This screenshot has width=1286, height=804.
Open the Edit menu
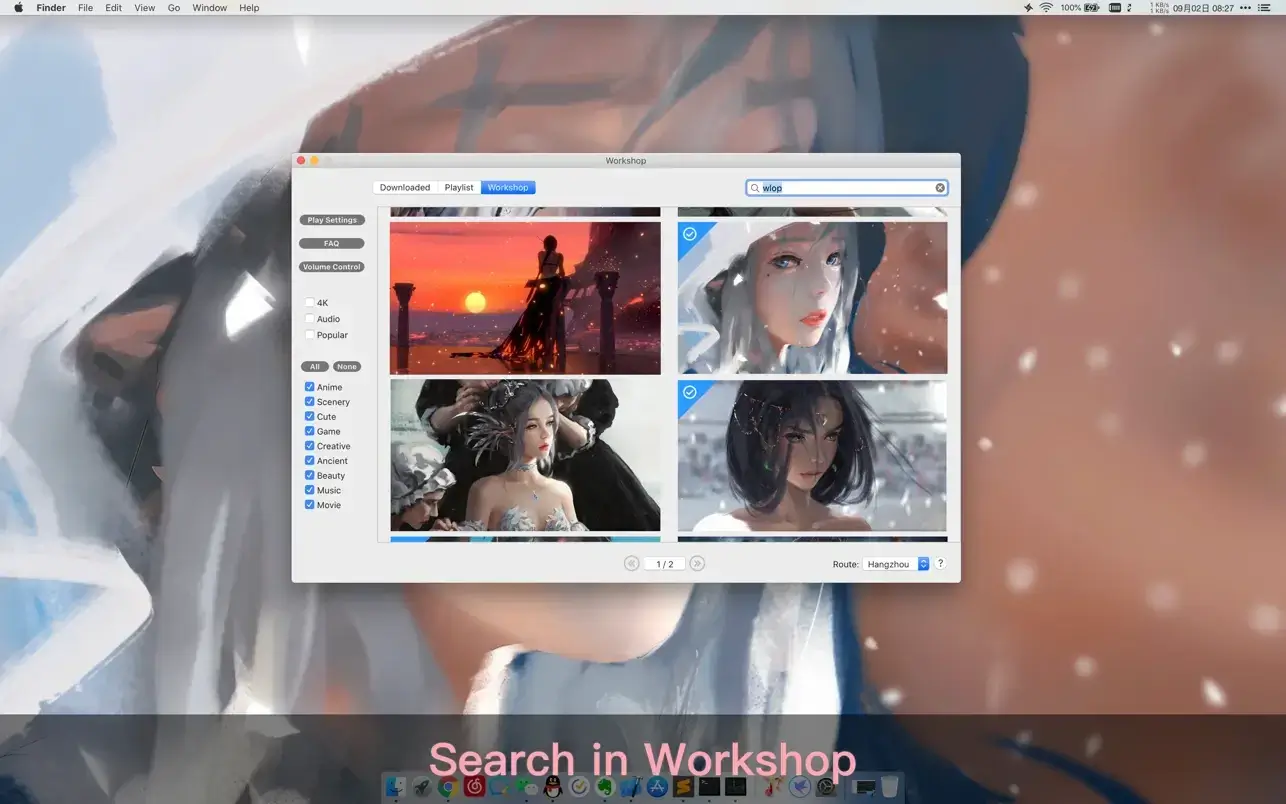(114, 7)
